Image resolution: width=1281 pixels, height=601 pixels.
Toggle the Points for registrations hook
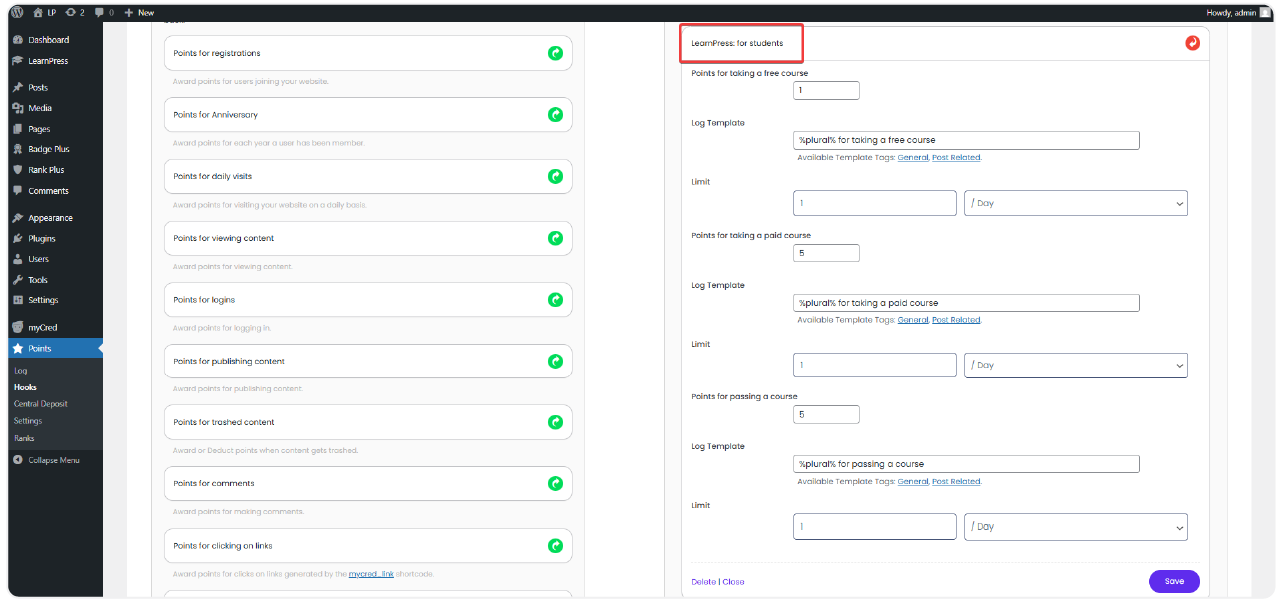click(x=555, y=52)
